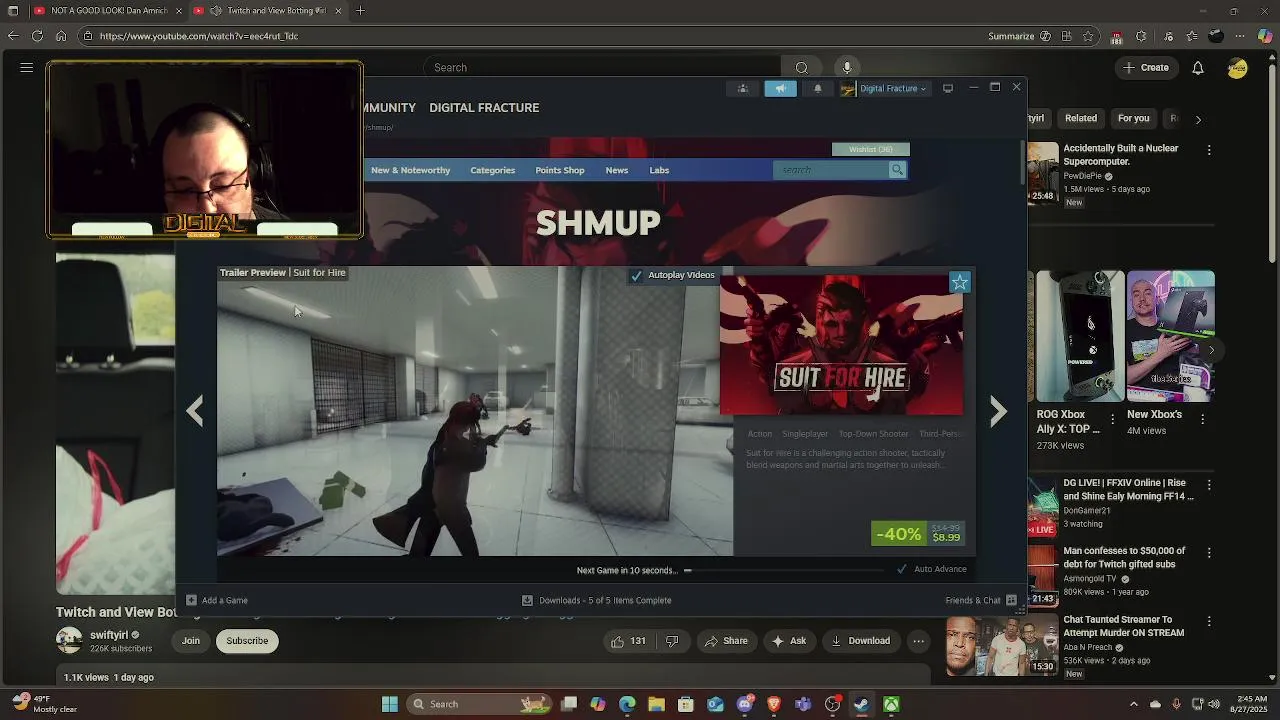Click Wishlist (36) button in Steam
Image resolution: width=1280 pixels, height=720 pixels.
871,149
